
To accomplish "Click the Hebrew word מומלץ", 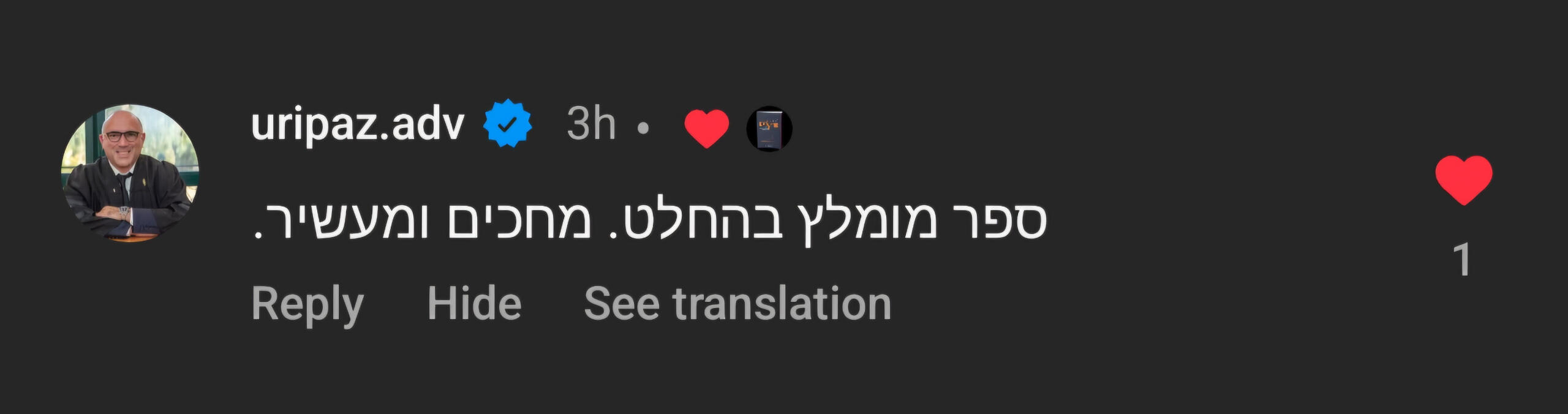I will point(867,222).
